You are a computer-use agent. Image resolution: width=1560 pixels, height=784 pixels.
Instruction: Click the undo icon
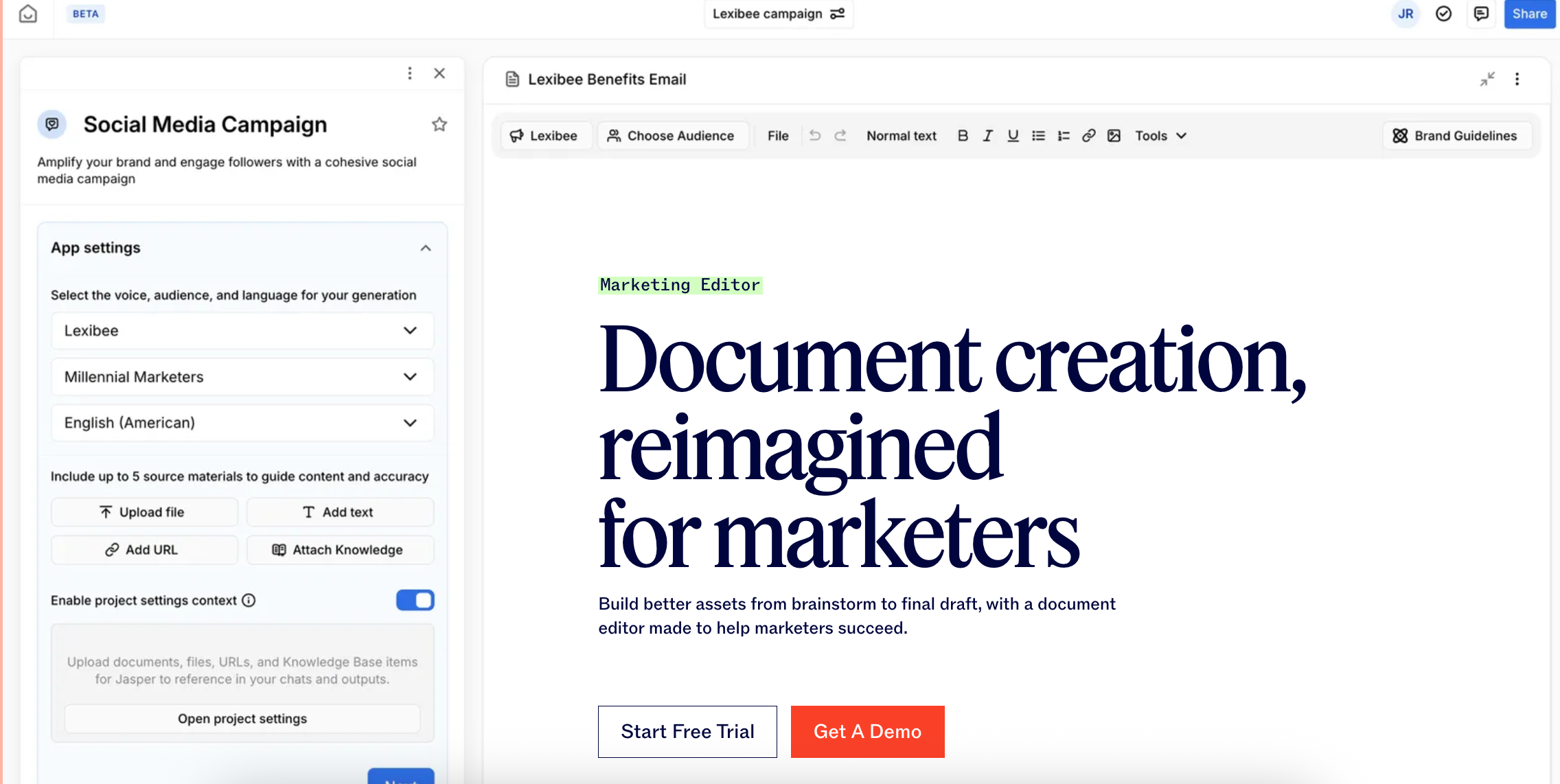pos(815,136)
